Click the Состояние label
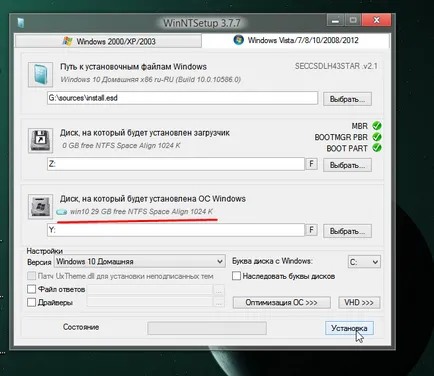 [81, 327]
